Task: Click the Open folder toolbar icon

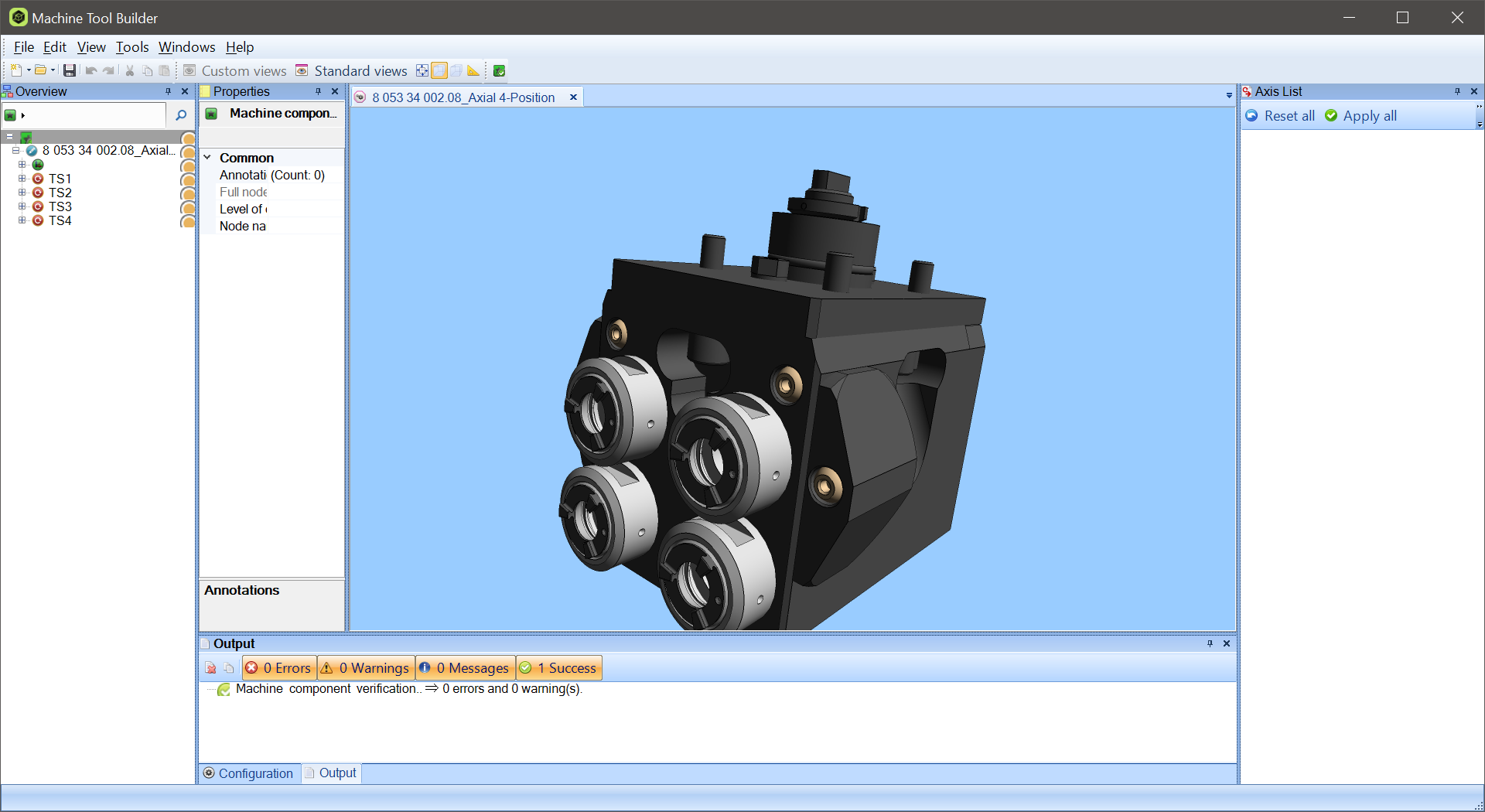Action: (x=40, y=70)
